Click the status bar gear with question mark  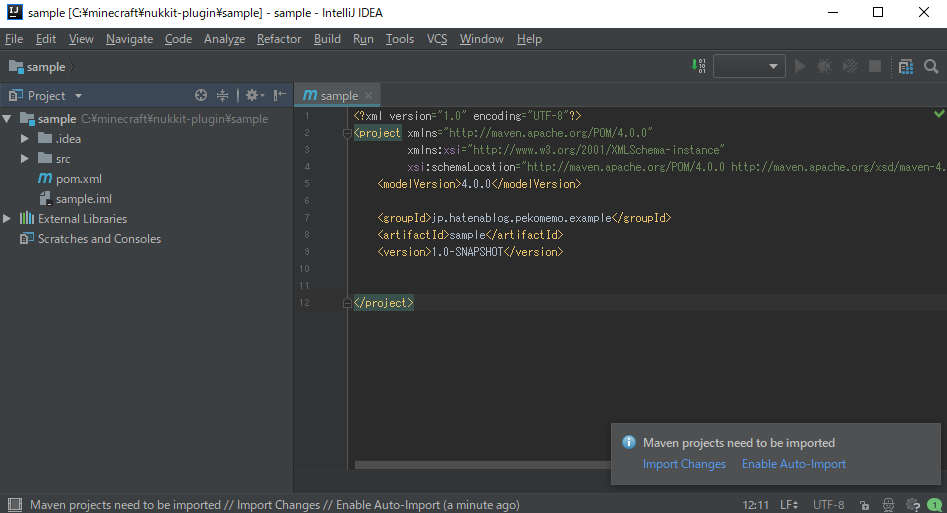(913, 505)
